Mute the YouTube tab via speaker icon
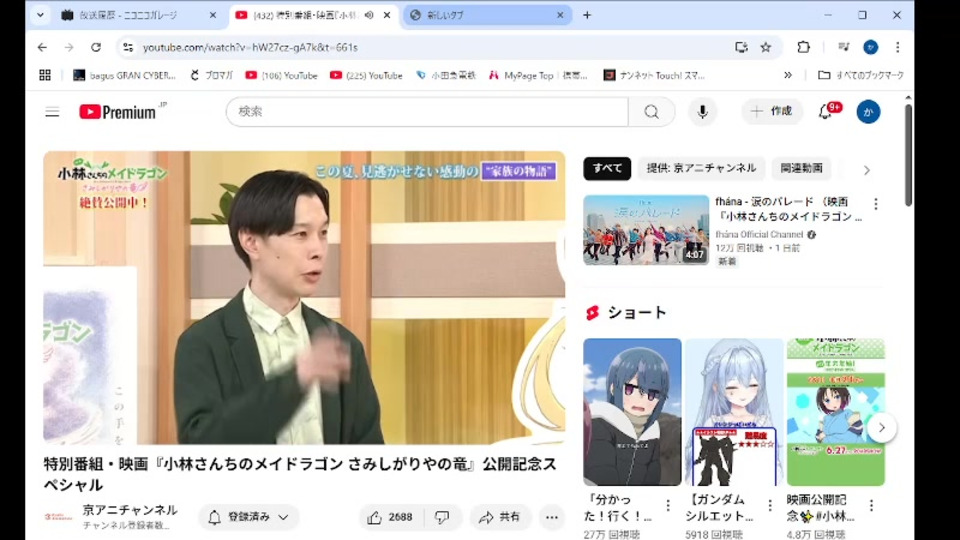Viewport: 960px width, 540px height. tap(369, 15)
